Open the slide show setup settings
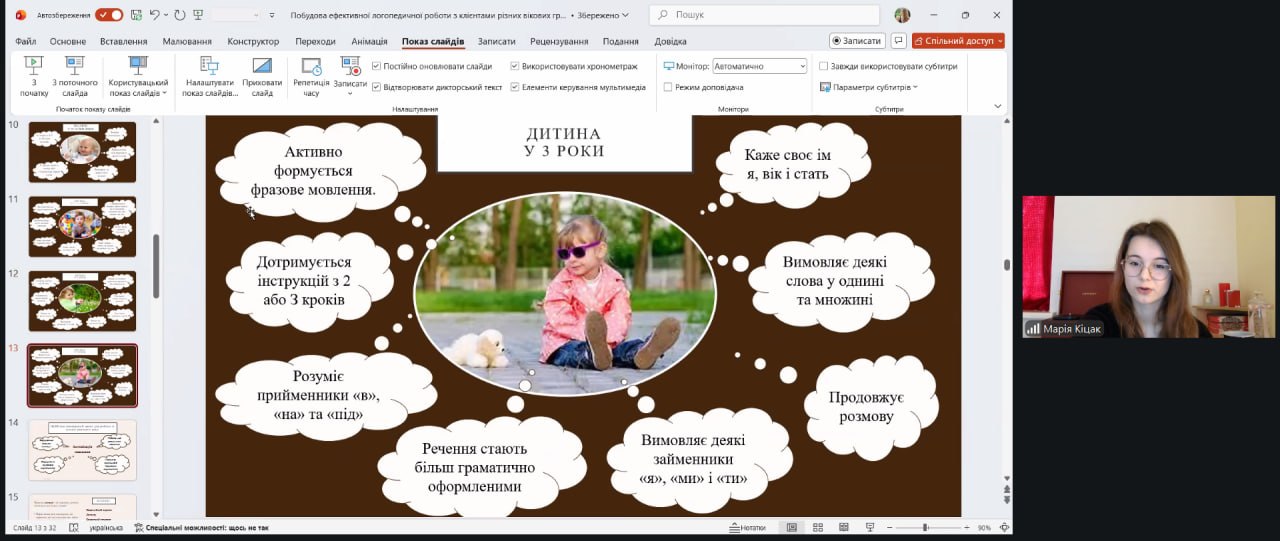Screen dimensions: 1280x541 pyautogui.click(x=210, y=76)
